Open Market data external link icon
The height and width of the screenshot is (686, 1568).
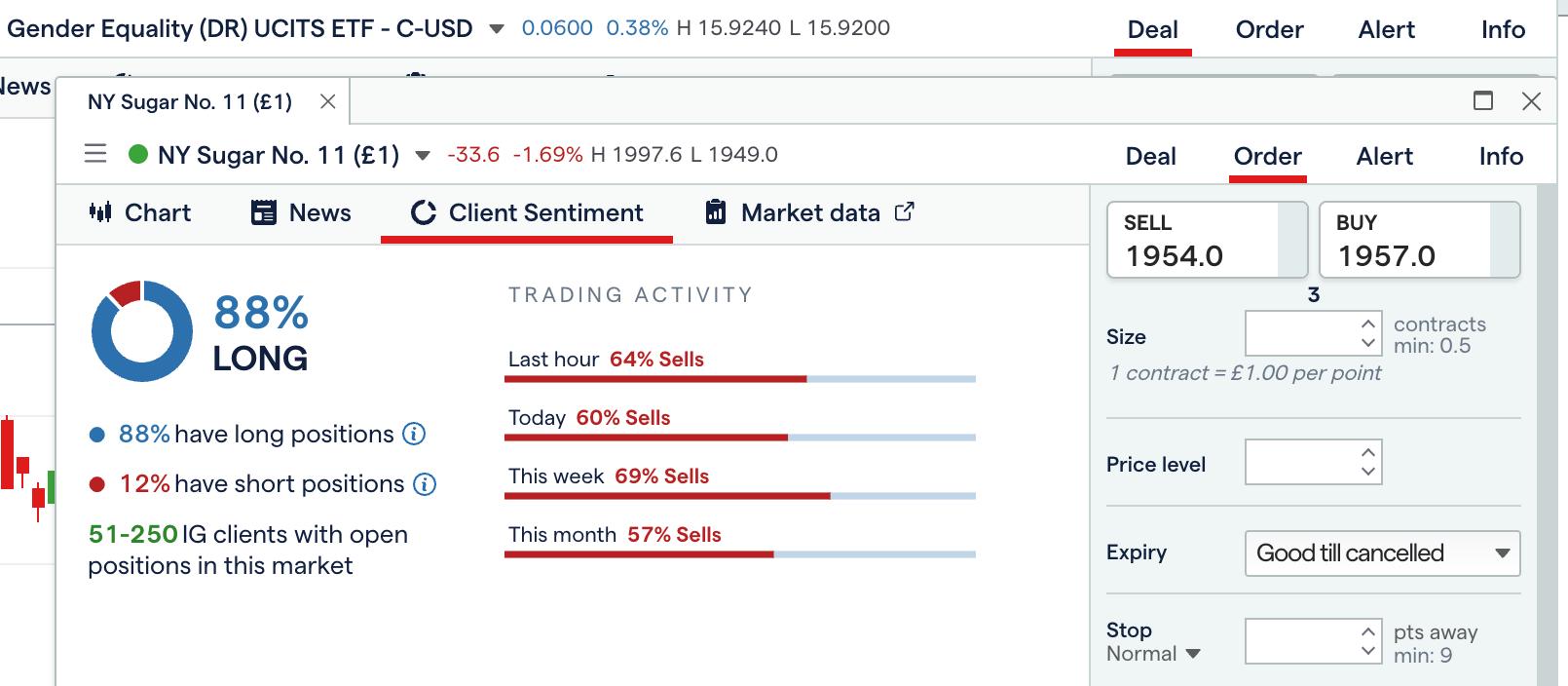[905, 210]
